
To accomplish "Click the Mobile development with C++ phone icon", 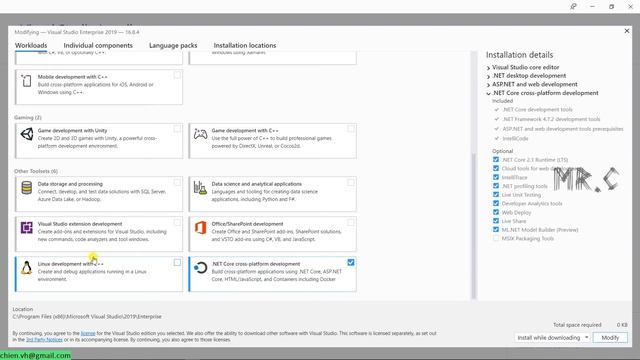I will (27, 81).
